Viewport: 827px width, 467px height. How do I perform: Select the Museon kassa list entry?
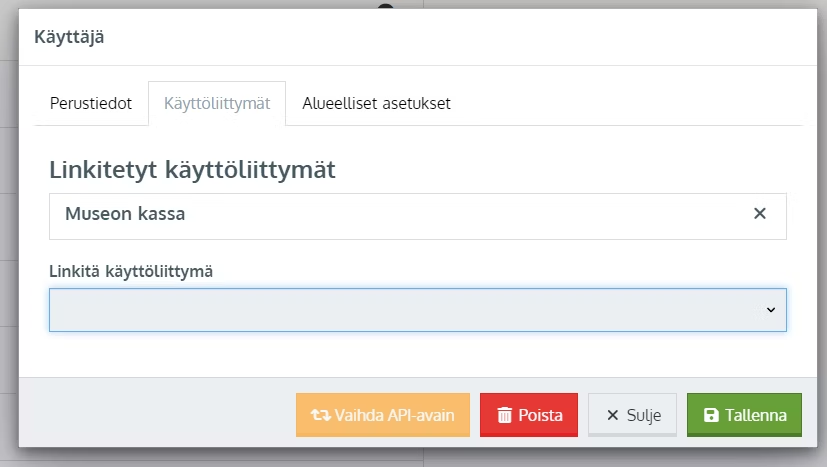tap(418, 216)
